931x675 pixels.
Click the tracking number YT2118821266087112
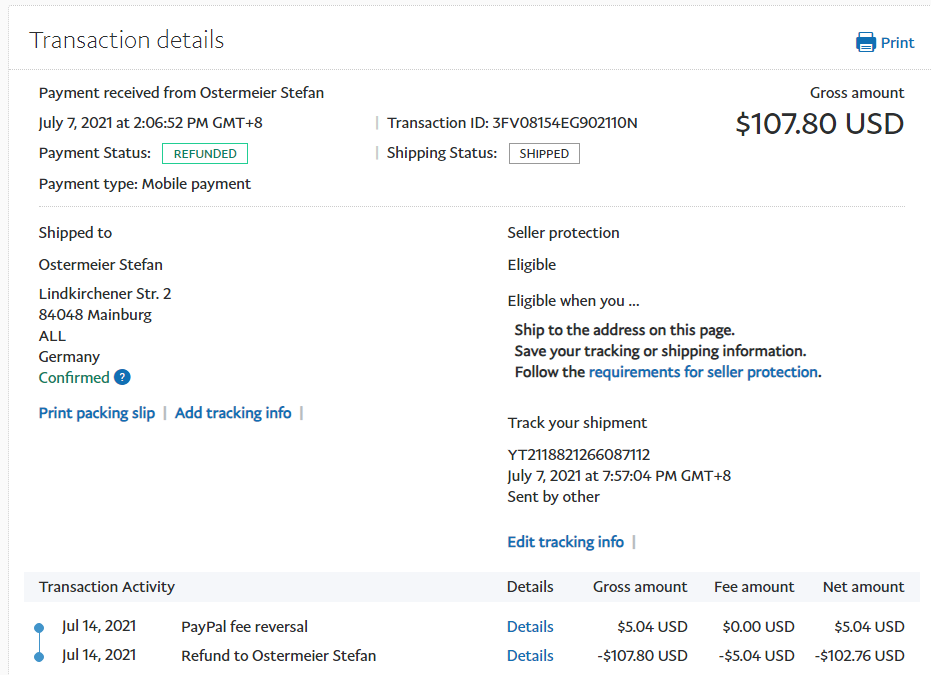point(579,455)
